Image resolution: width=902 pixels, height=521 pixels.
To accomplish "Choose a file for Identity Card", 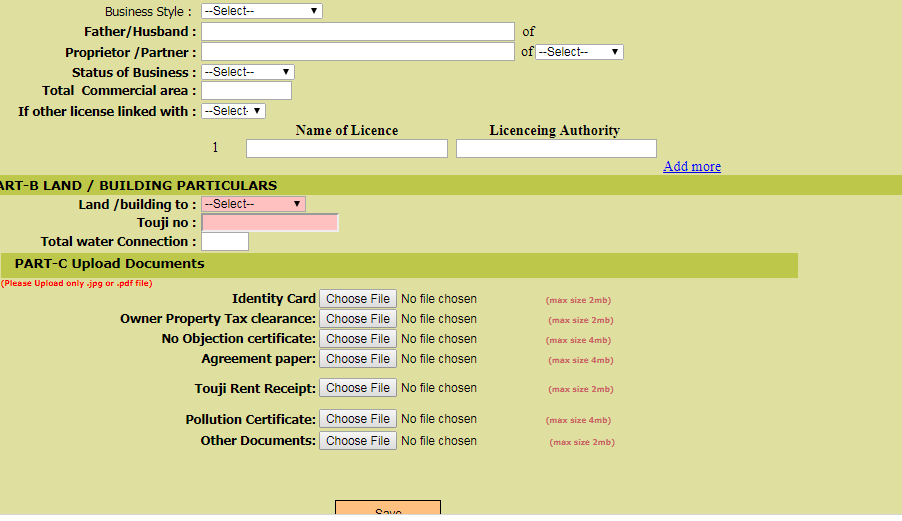I will pyautogui.click(x=358, y=299).
